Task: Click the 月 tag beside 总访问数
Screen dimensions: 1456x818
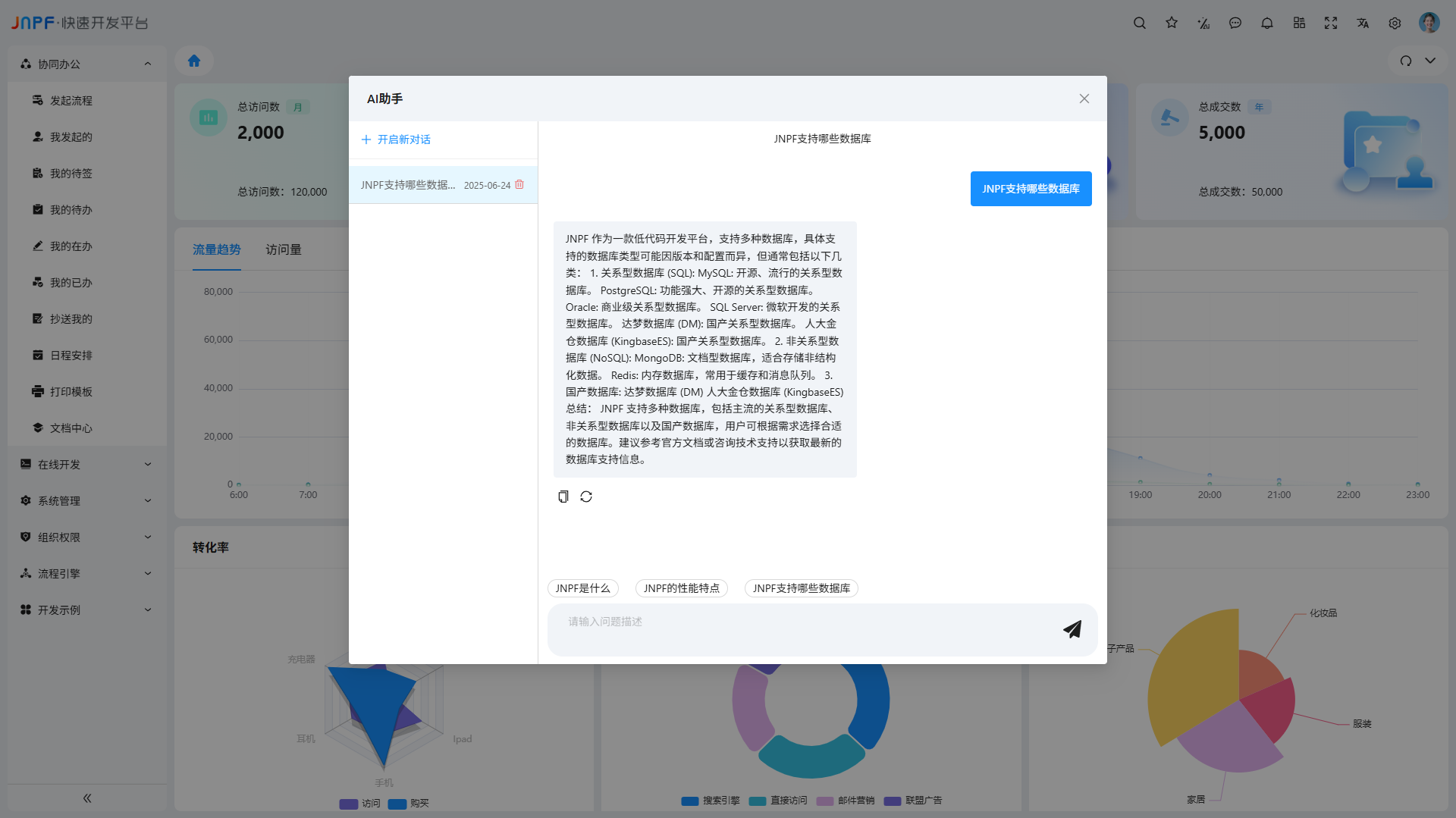Action: pyautogui.click(x=298, y=108)
